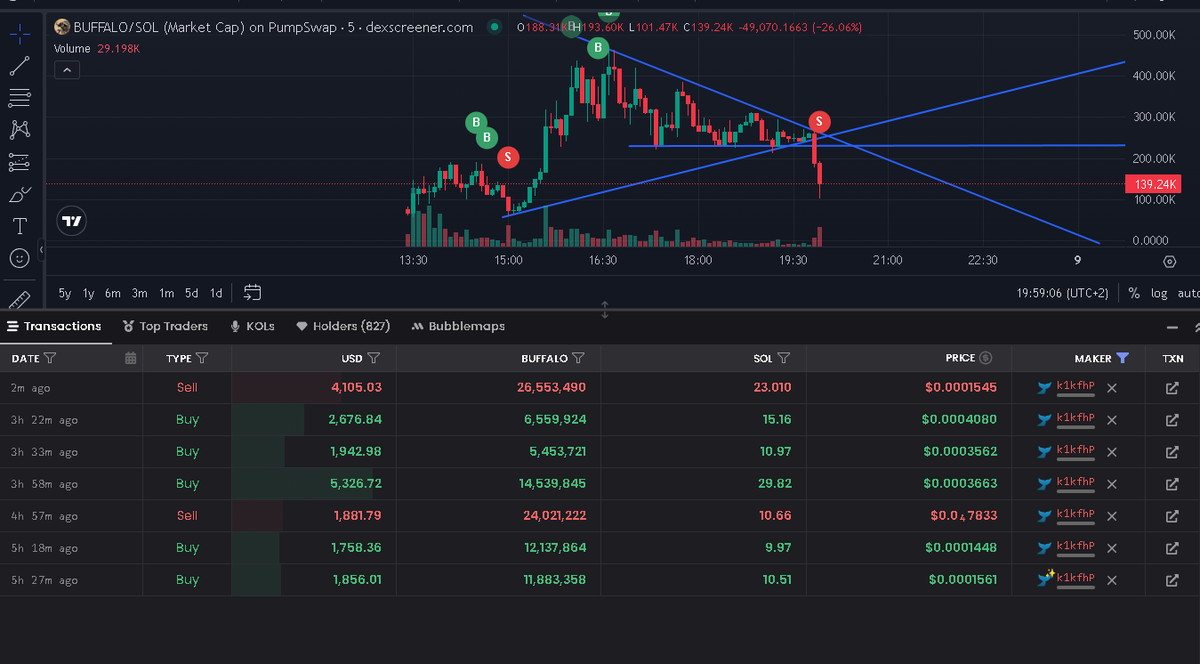1200x664 pixels.
Task: Set chart range to 1m
Action: 166,293
